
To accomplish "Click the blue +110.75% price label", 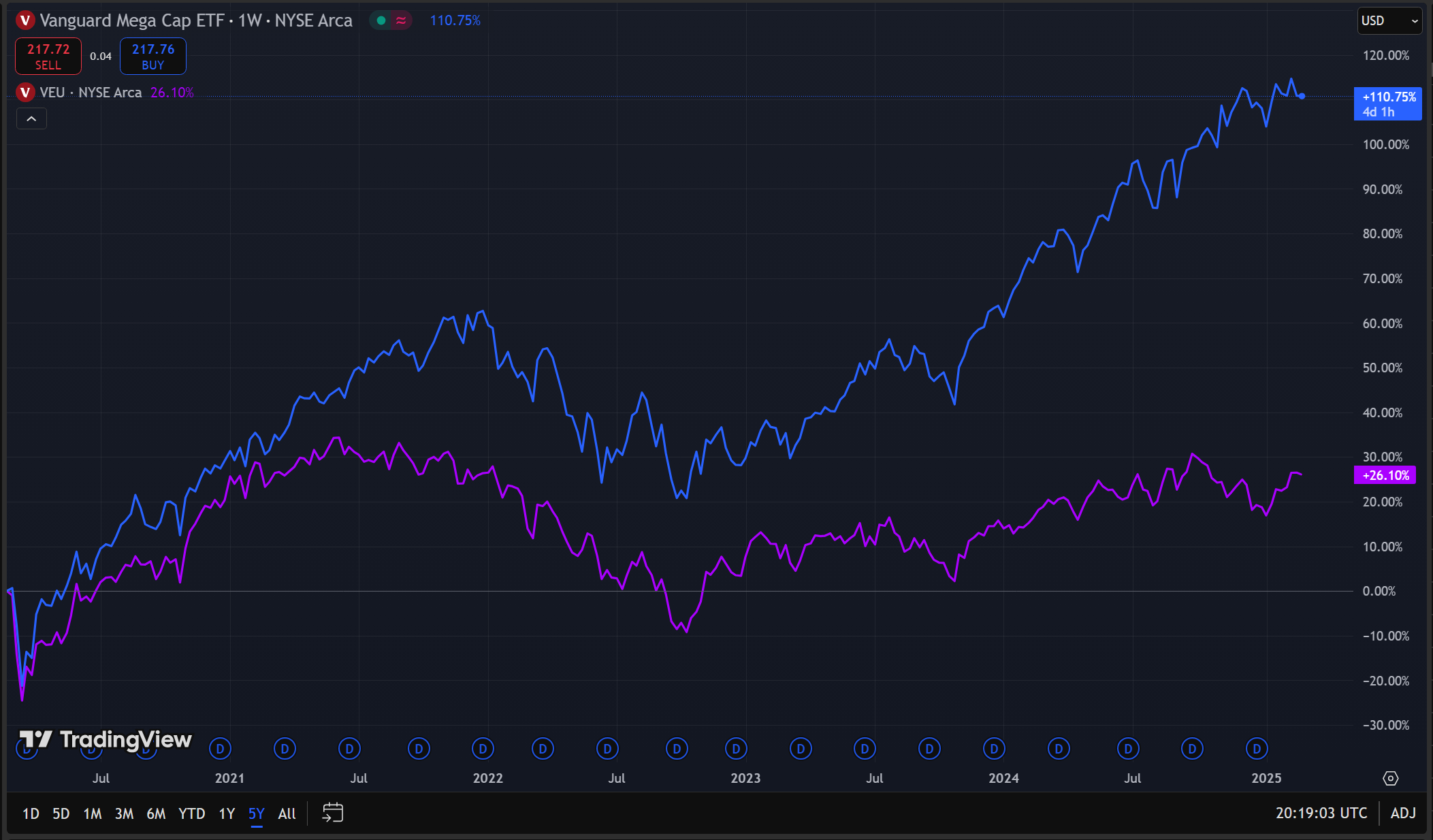I will click(x=1388, y=104).
